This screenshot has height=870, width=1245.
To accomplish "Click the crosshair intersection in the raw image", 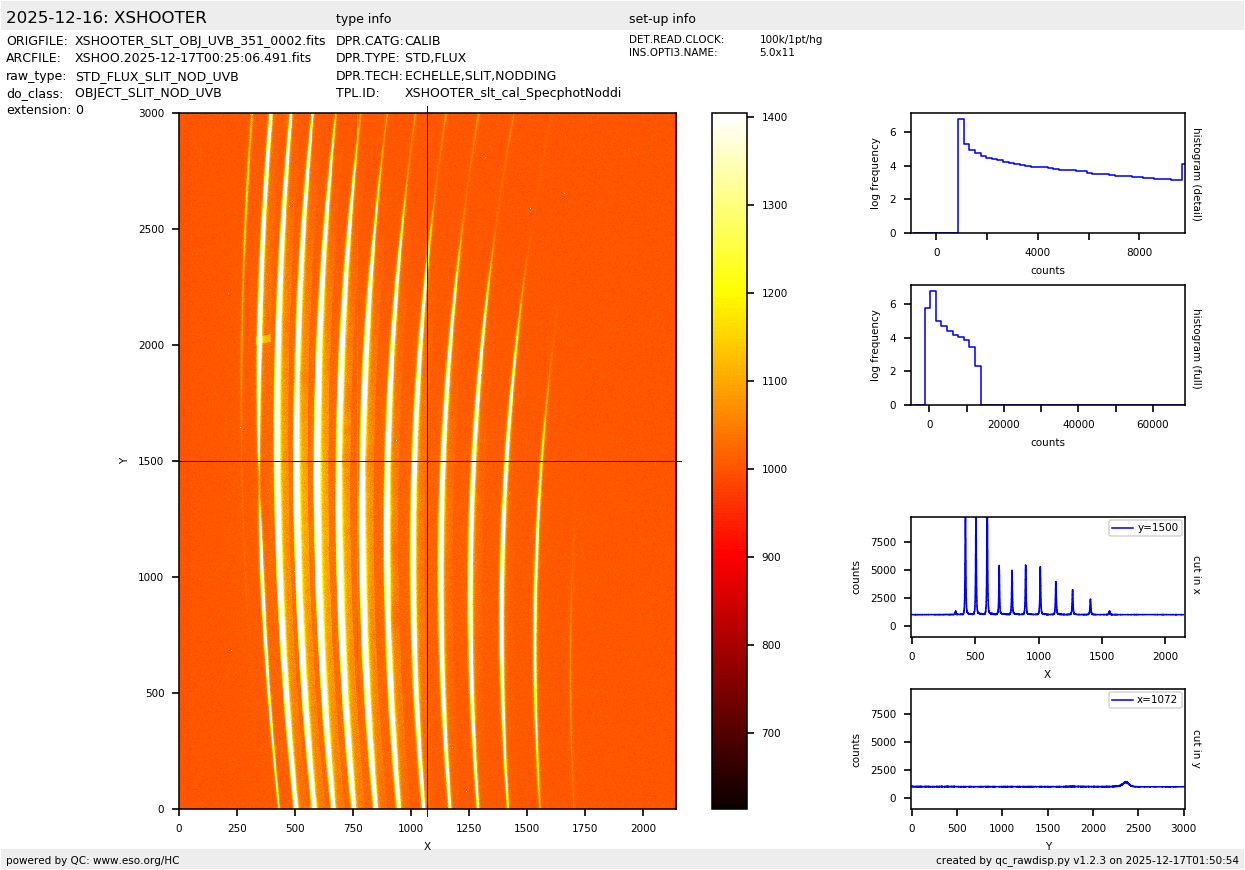I will click(427, 461).
